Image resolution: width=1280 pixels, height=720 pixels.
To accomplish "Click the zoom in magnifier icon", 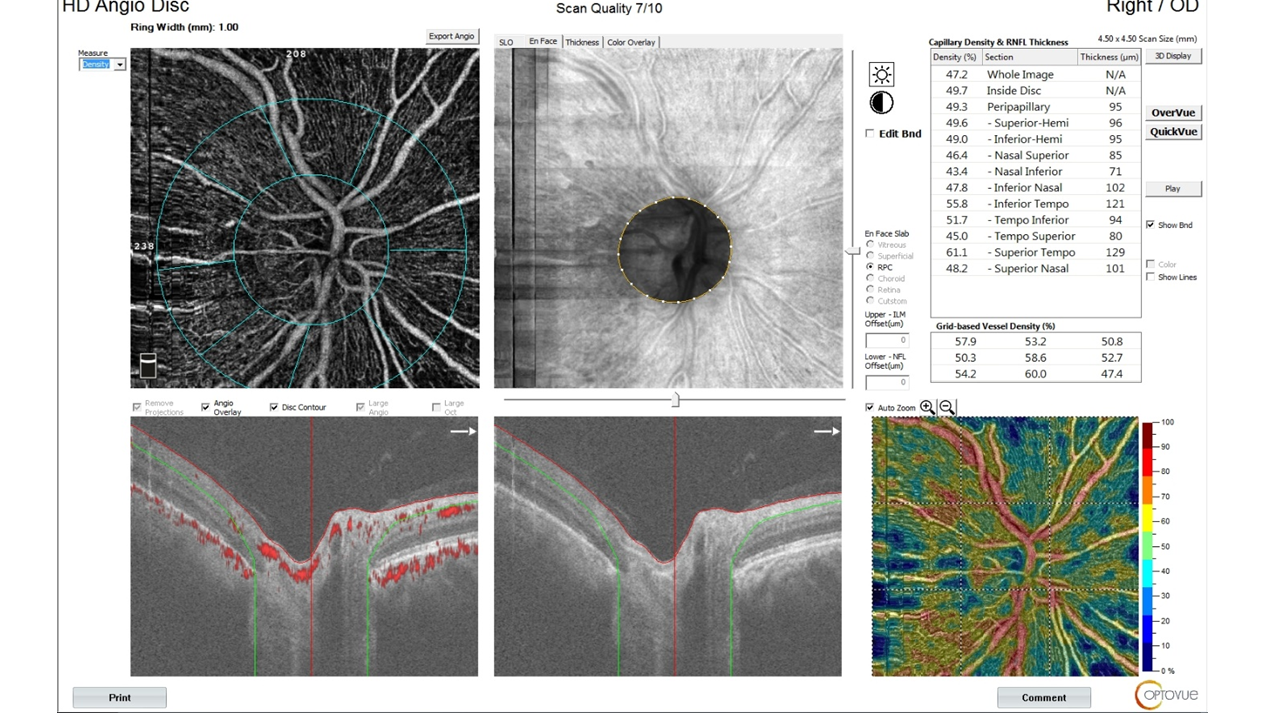I will click(927, 407).
